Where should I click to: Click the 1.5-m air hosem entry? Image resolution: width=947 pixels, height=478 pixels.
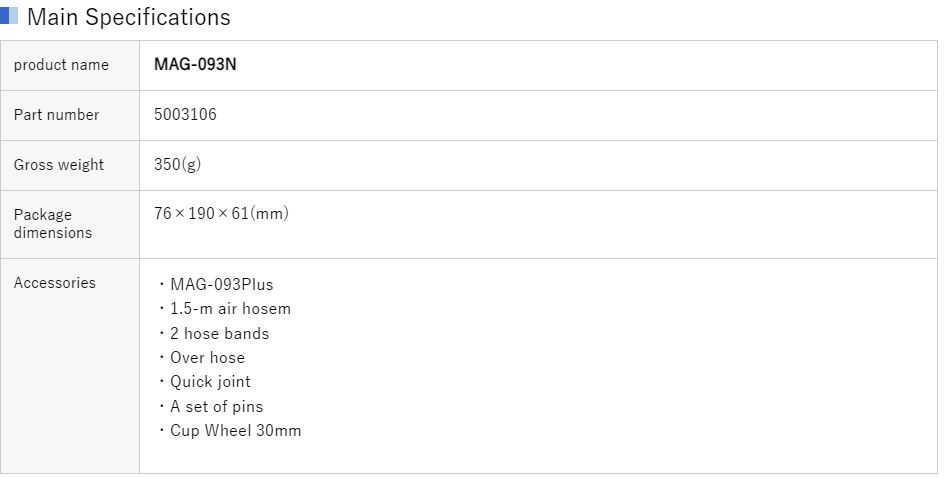pos(230,309)
